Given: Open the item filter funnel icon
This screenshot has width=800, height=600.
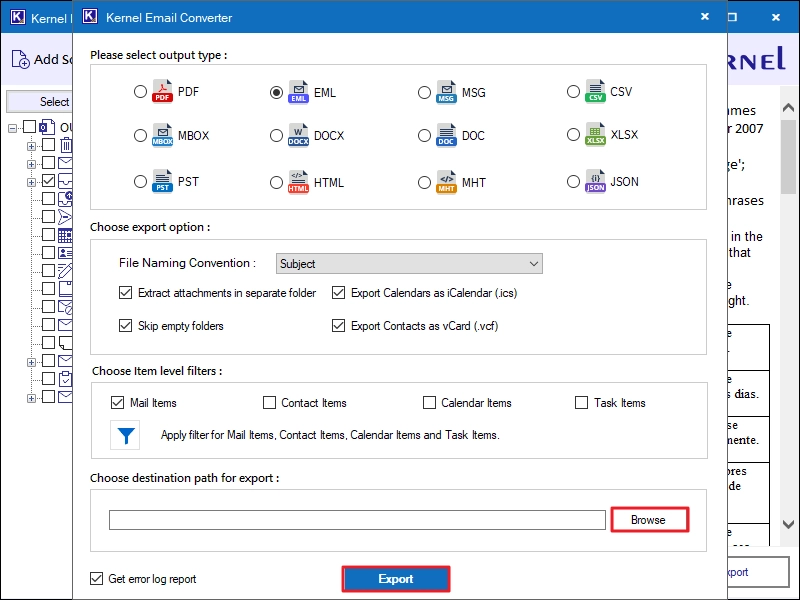Looking at the screenshot, I should (x=126, y=435).
